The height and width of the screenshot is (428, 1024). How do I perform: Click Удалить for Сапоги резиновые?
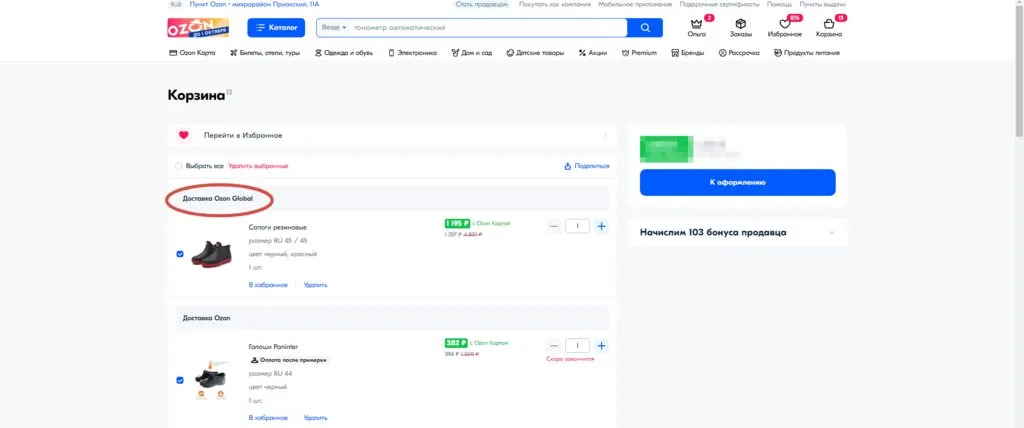point(315,285)
